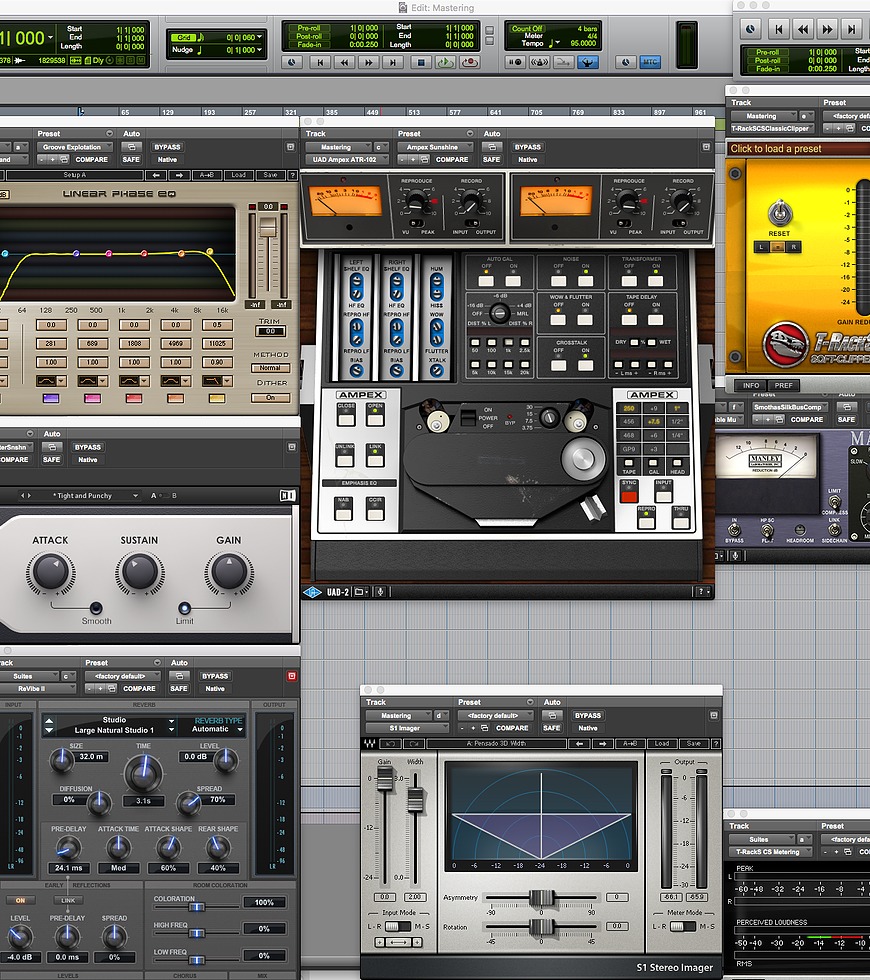Viewport: 870px width, 980px height.
Task: Open the UAD-2 help question mark
Action: [702, 591]
